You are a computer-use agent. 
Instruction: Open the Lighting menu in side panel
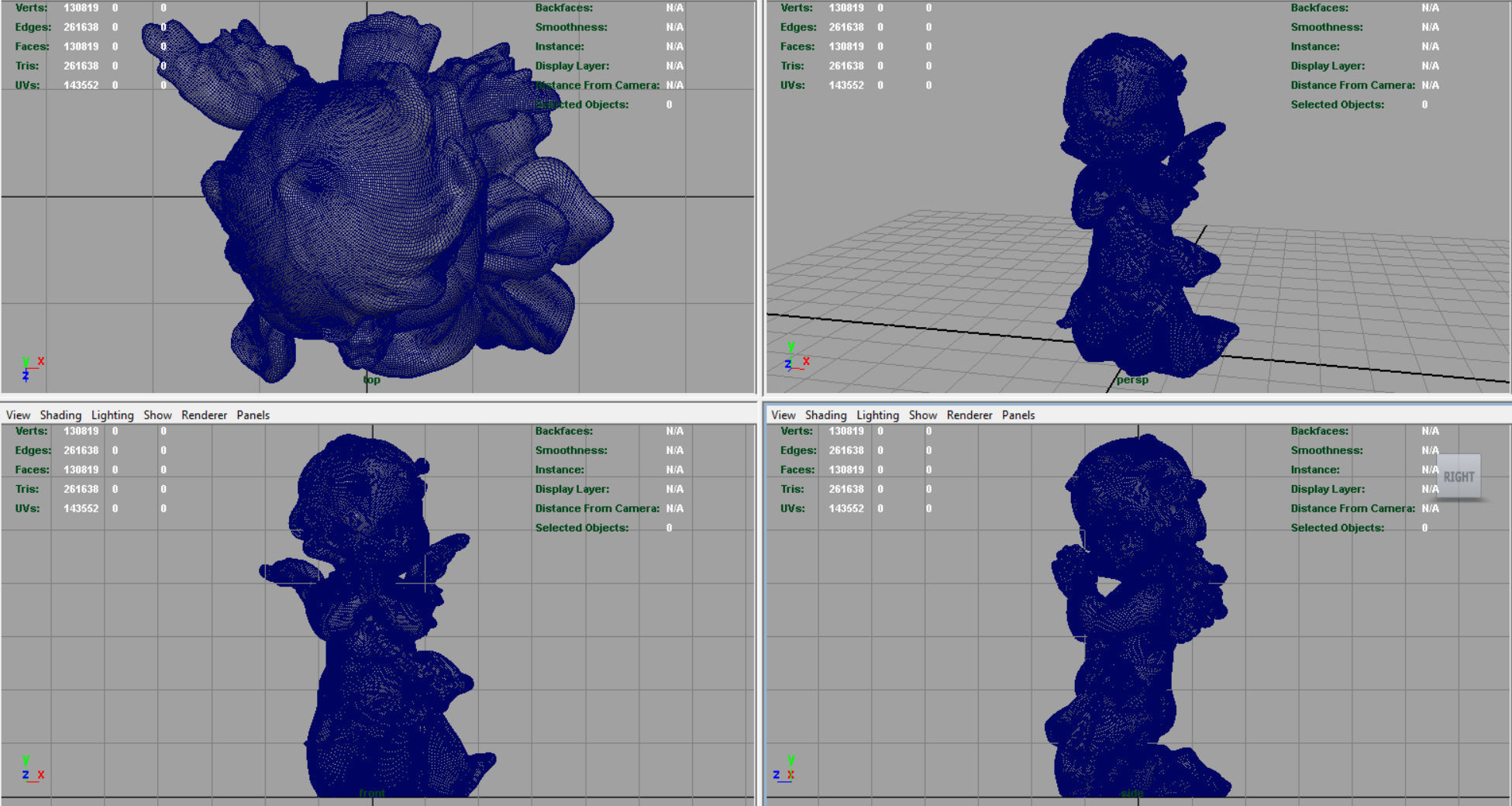(877, 415)
